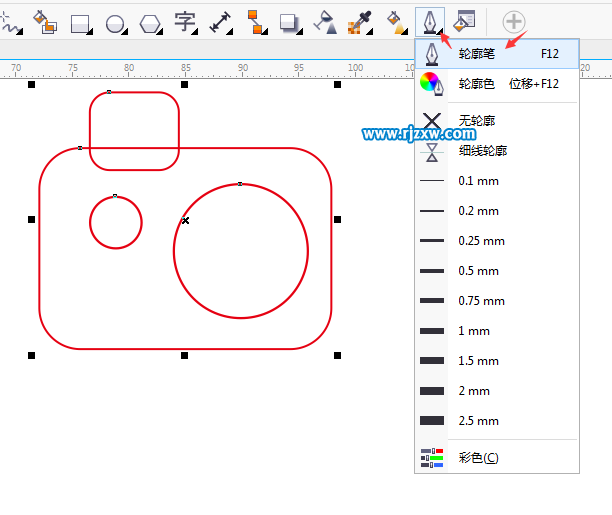Screen dimensions: 612x515
Task: Select the Polygon tool
Action: point(149,22)
